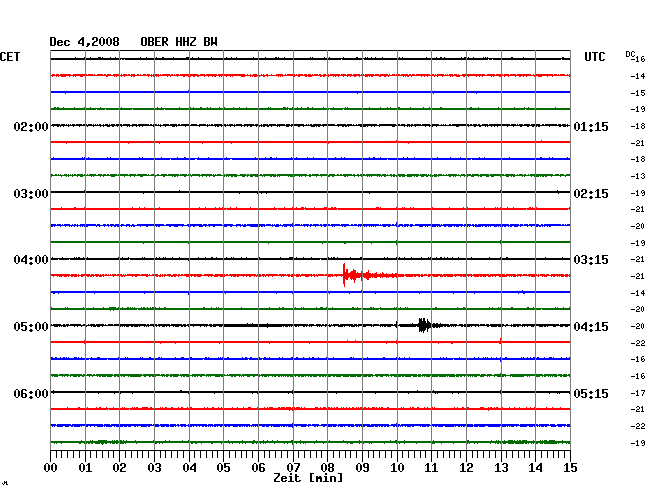Click minute tick label "14"

point(535,468)
